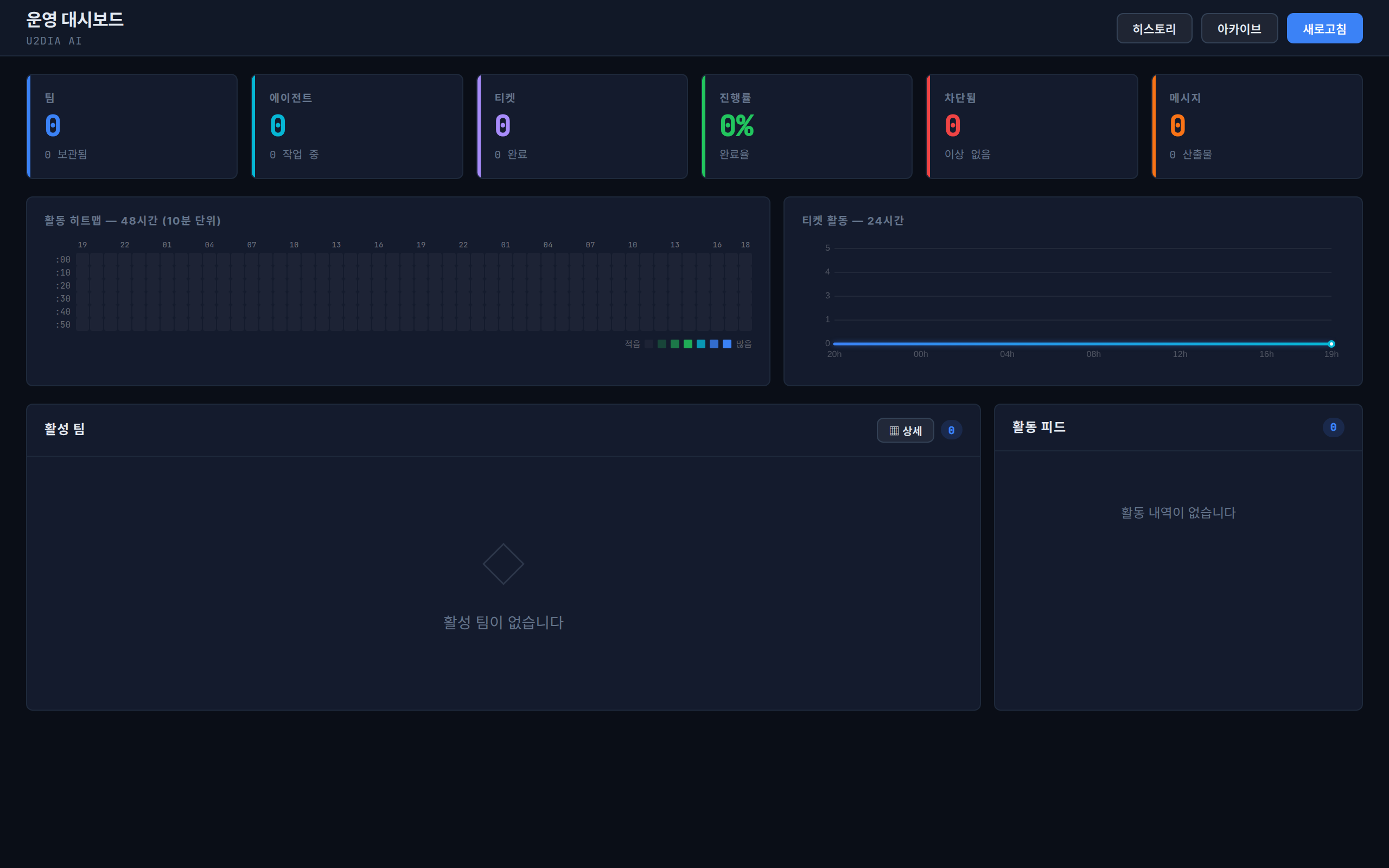
Task: Open the 히스토리 panel
Action: (1154, 28)
